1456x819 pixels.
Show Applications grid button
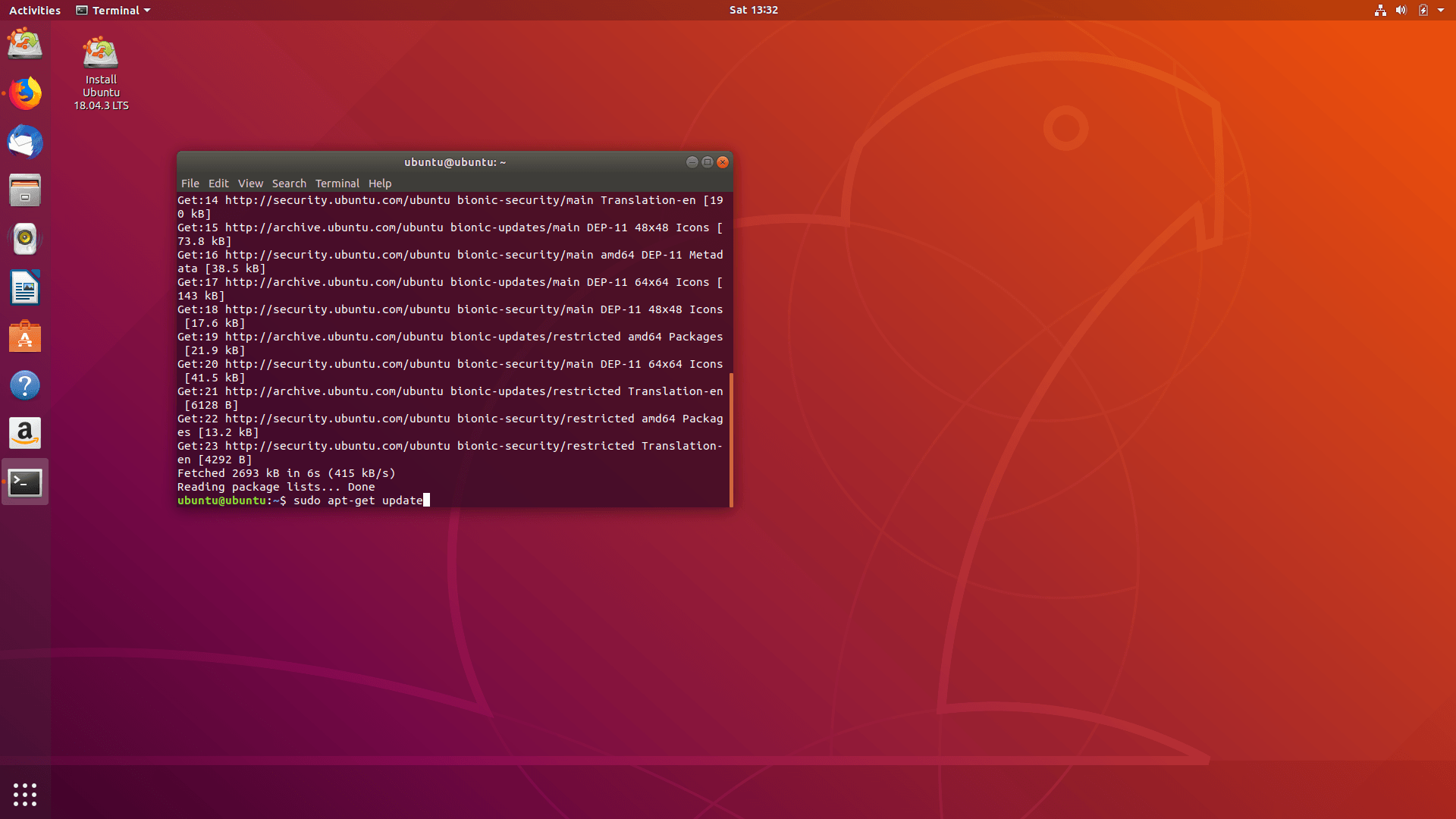[x=25, y=794]
